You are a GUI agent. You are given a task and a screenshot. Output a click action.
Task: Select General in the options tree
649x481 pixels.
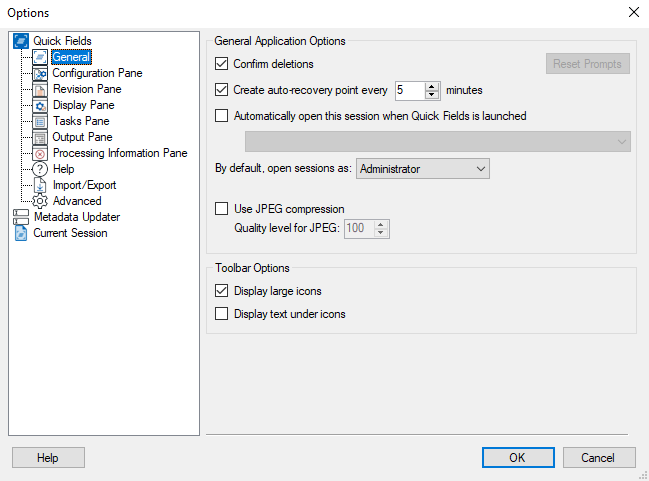click(71, 57)
